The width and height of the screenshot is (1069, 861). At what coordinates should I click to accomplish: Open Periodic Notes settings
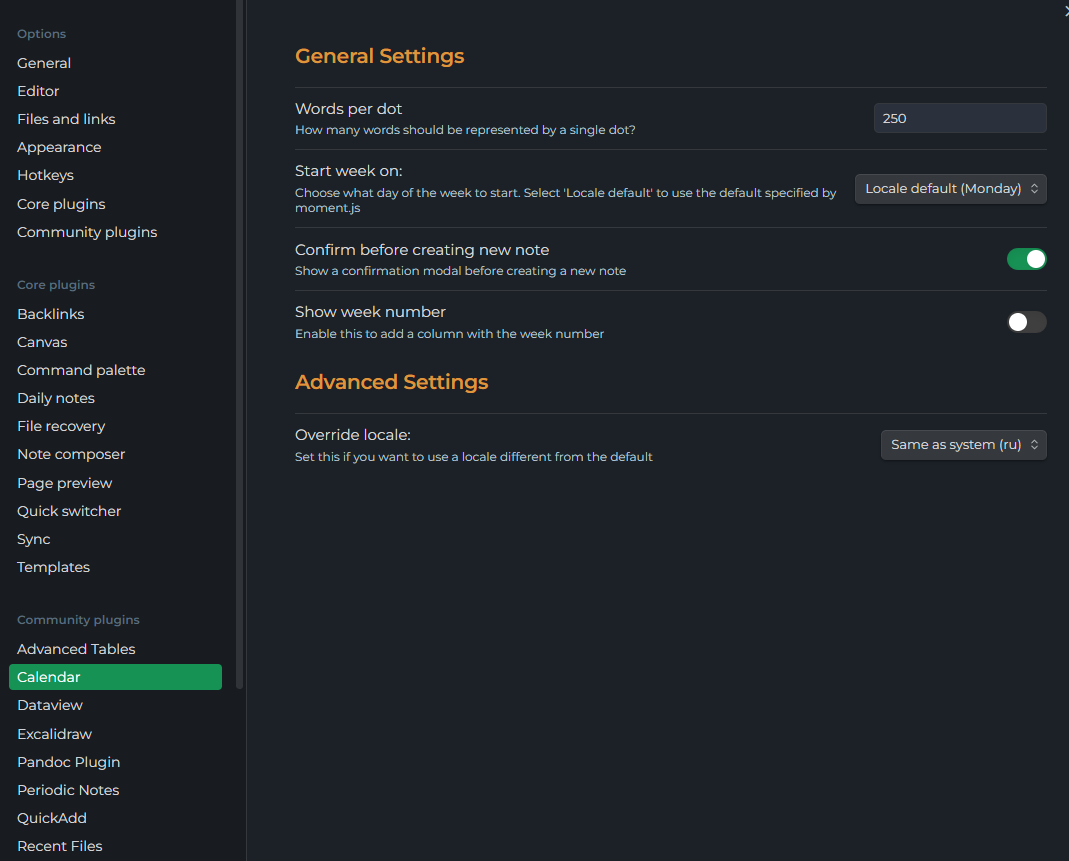tap(68, 789)
